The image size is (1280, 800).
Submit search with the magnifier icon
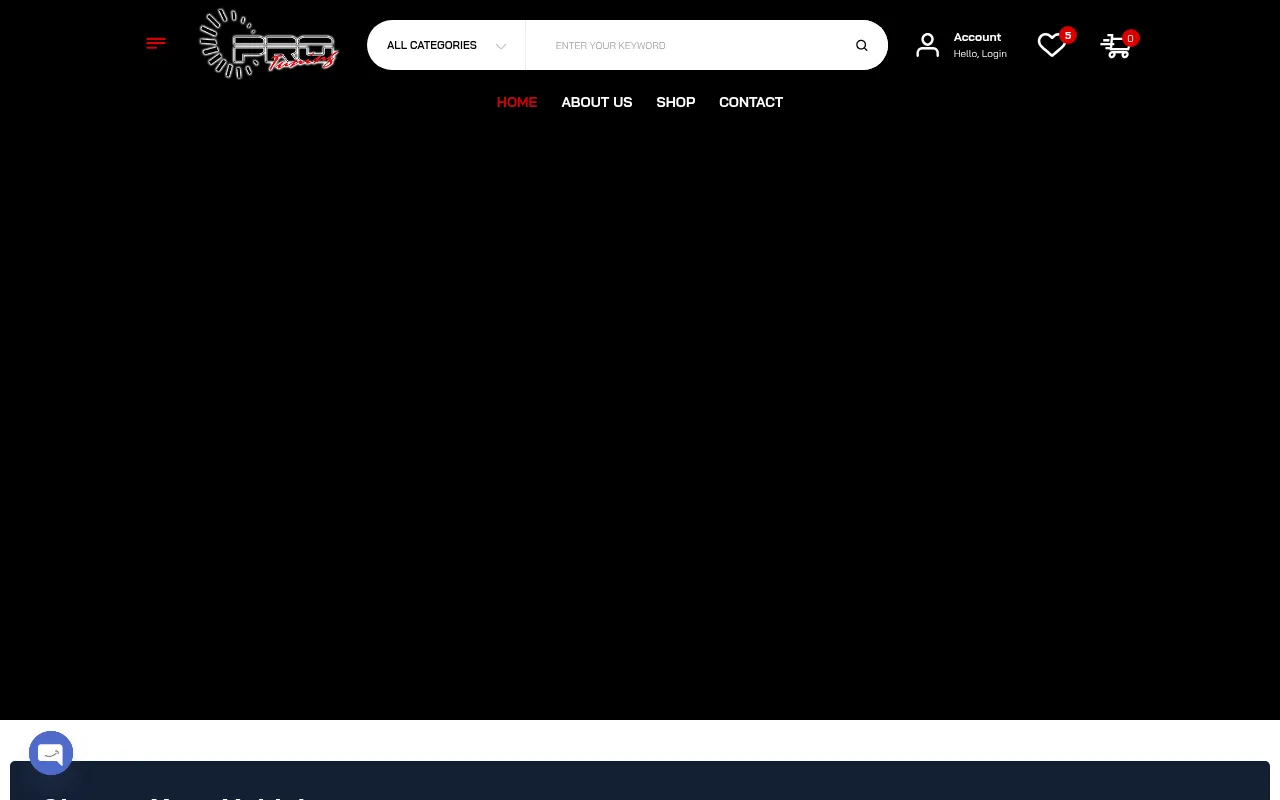point(861,45)
